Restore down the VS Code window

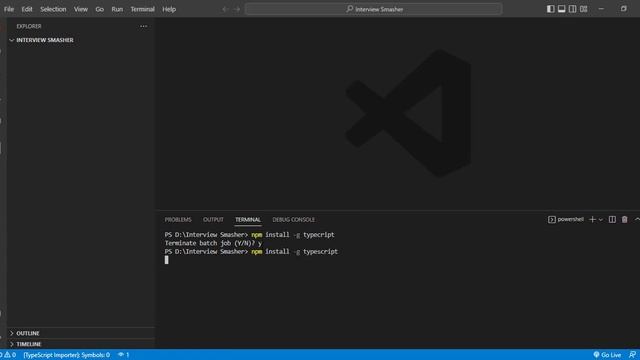pyautogui.click(x=624, y=9)
